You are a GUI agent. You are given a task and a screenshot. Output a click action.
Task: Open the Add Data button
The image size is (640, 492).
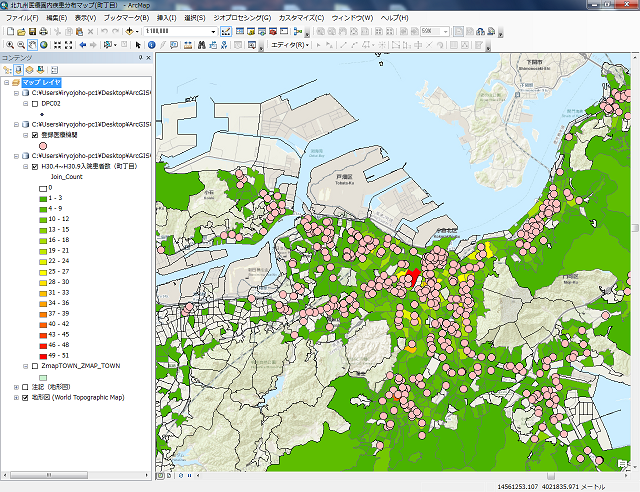(130, 31)
